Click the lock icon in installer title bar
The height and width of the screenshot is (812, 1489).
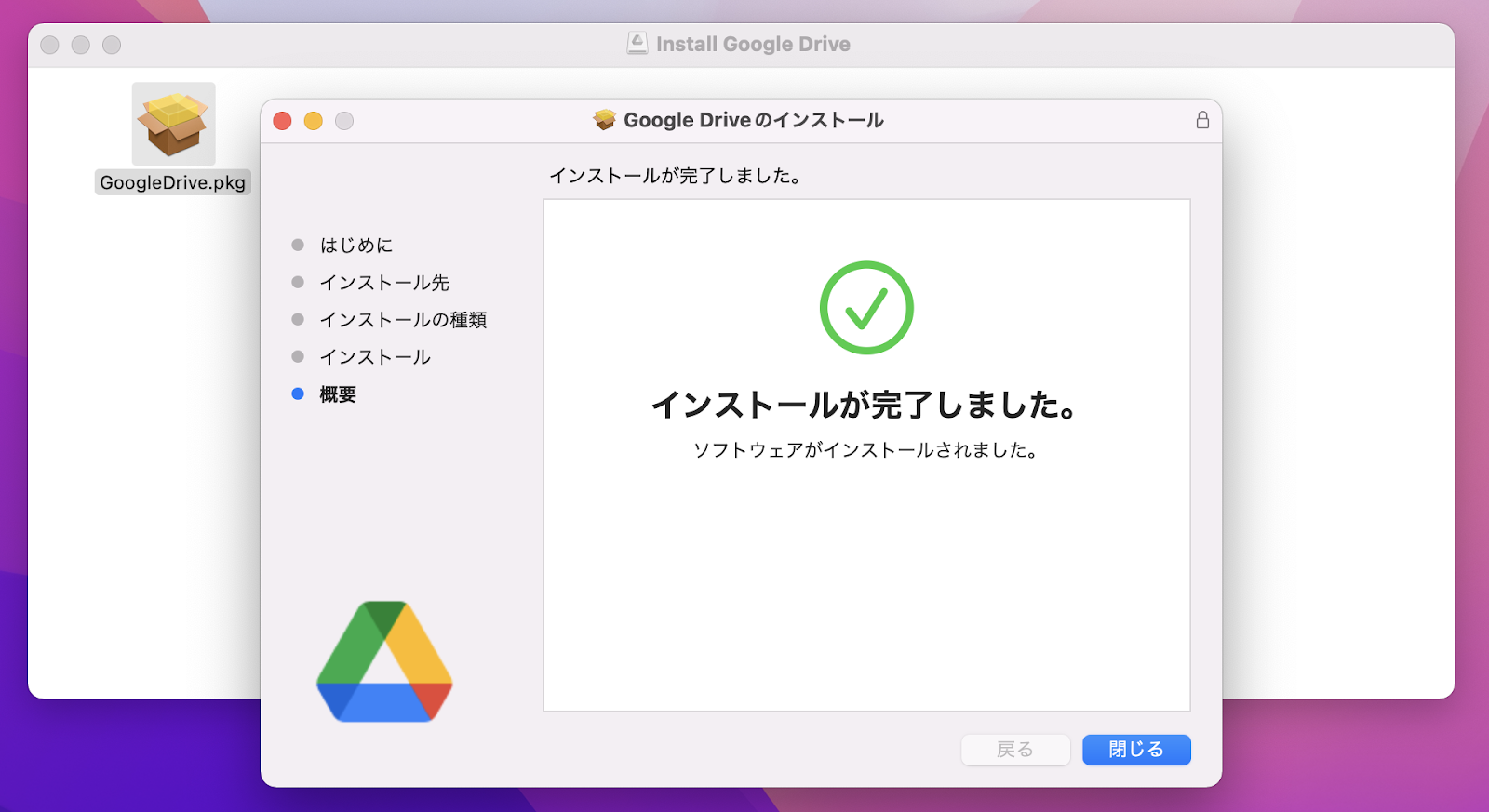click(x=1202, y=120)
